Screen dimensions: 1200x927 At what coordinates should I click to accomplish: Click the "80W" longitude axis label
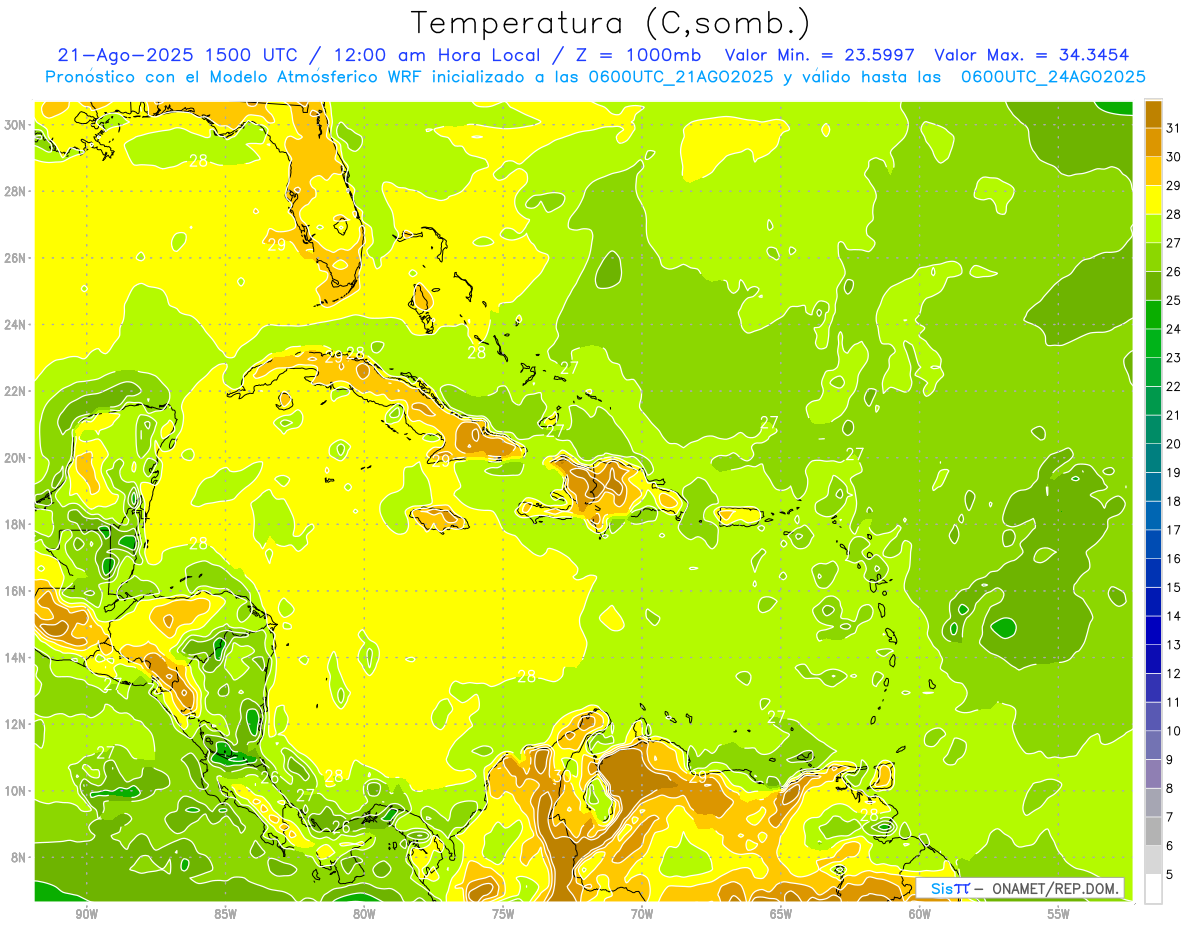[x=364, y=914]
